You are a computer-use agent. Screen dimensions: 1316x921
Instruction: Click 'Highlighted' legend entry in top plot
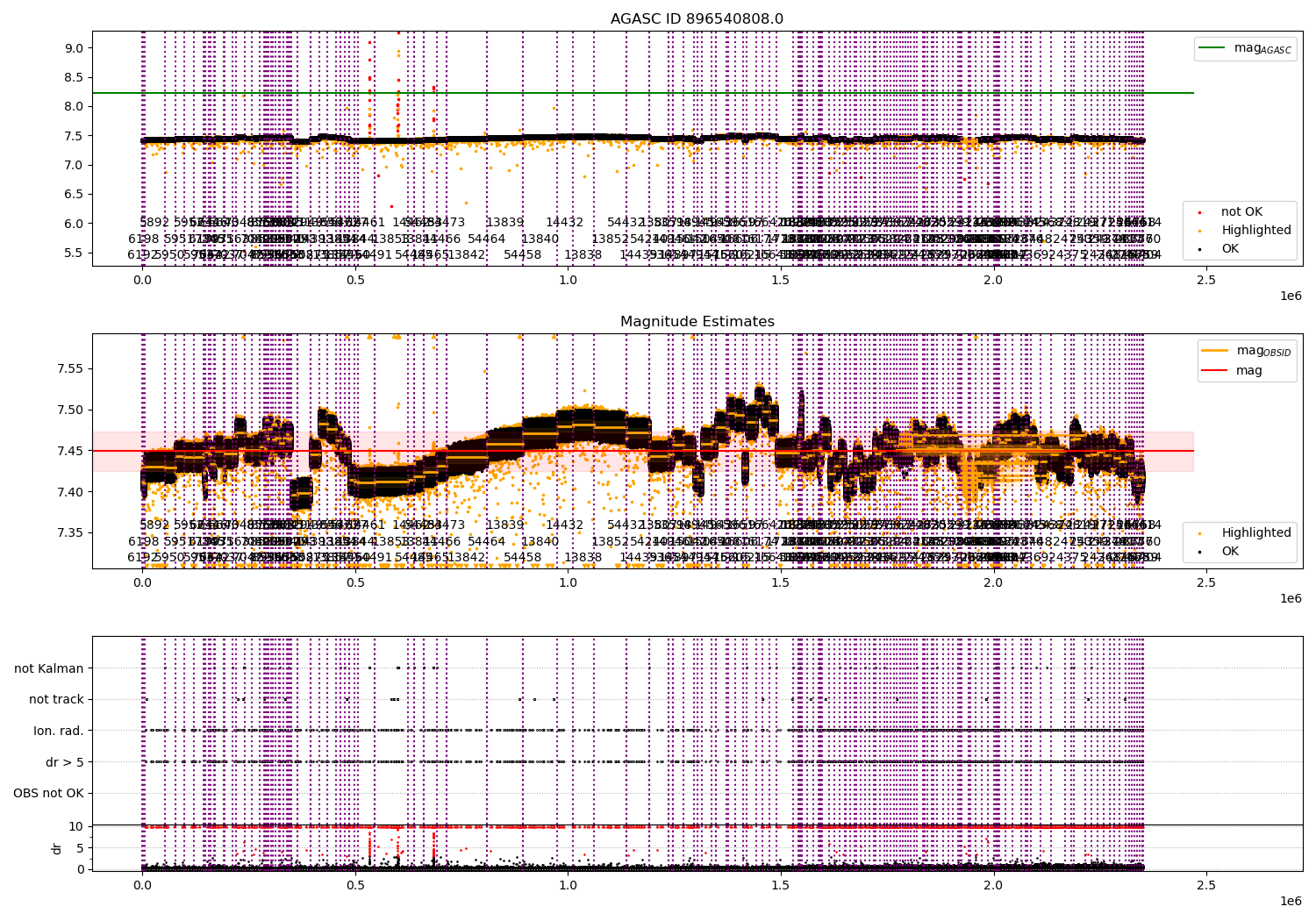point(1256,230)
